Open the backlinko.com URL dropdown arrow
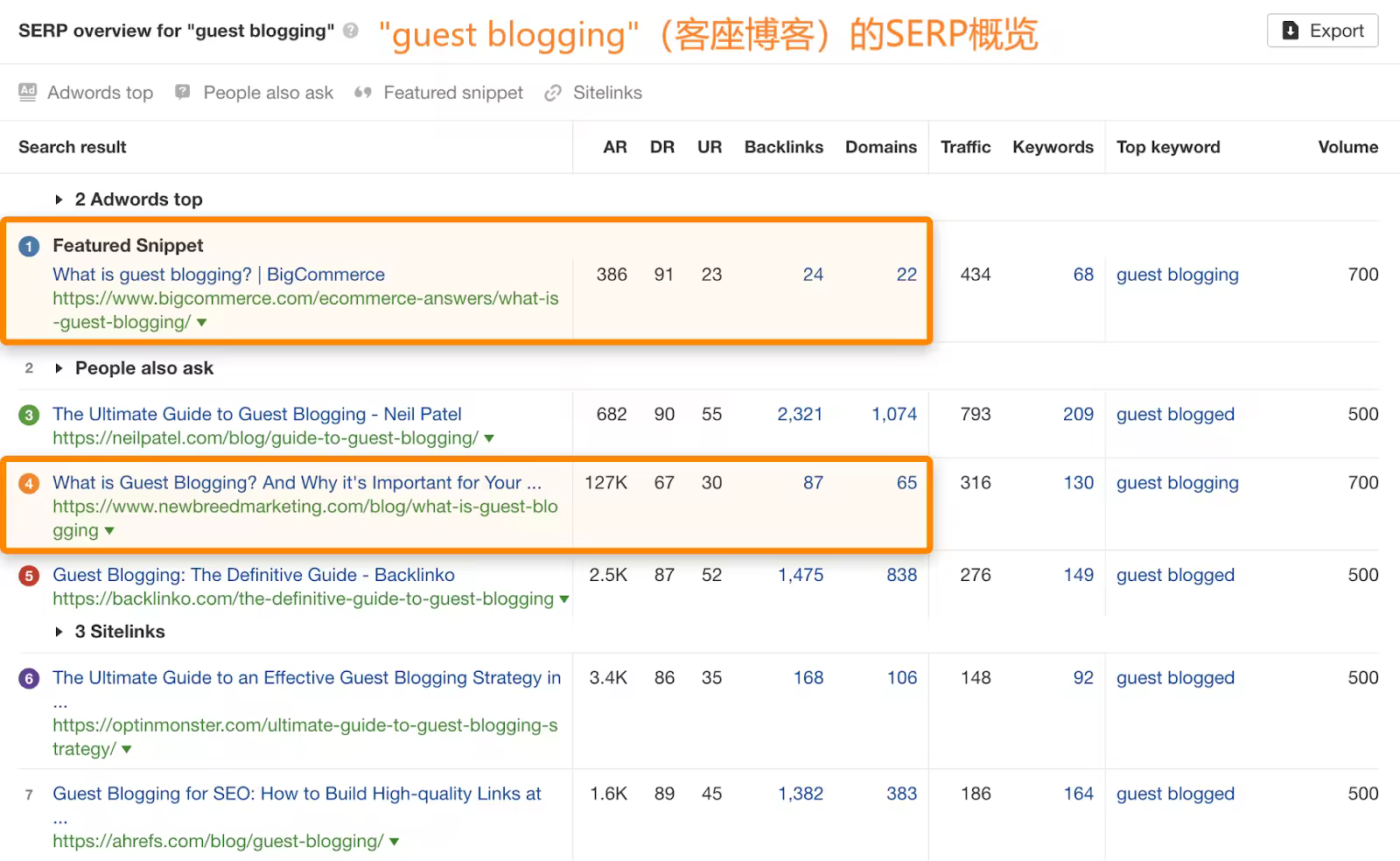 click(564, 599)
